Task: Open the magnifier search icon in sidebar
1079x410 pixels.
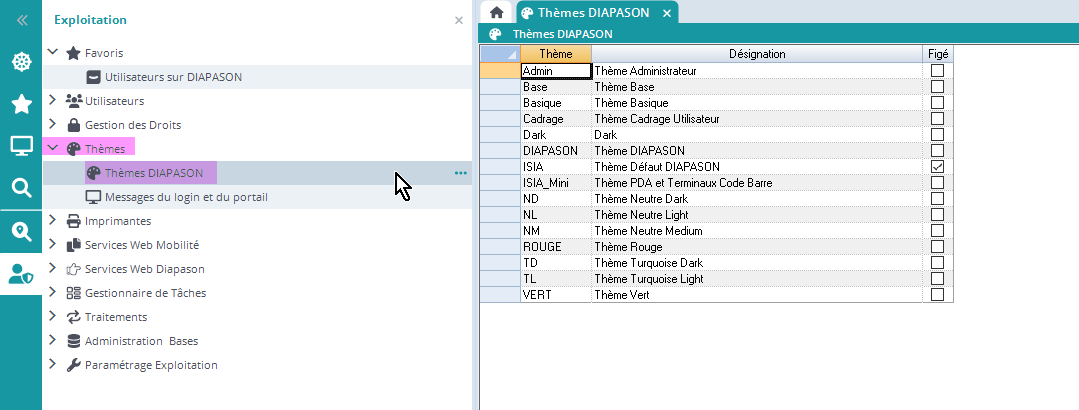Action: tap(21, 188)
